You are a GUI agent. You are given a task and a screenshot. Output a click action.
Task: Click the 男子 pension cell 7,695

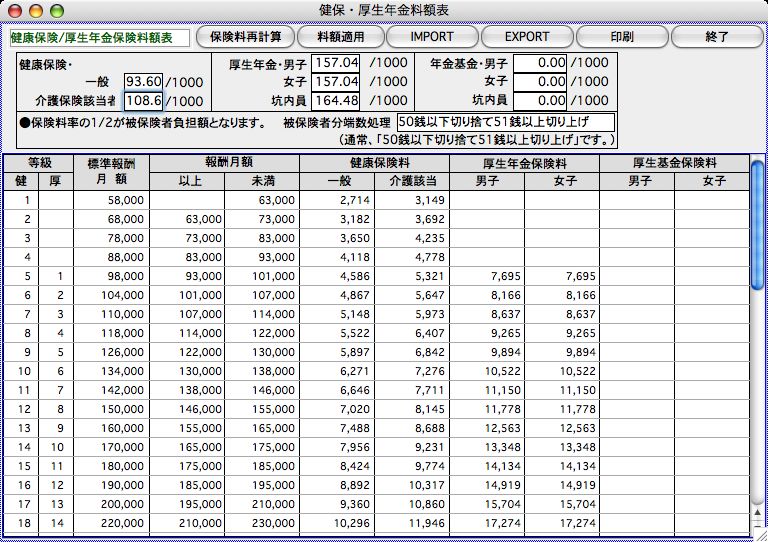[x=487, y=276]
